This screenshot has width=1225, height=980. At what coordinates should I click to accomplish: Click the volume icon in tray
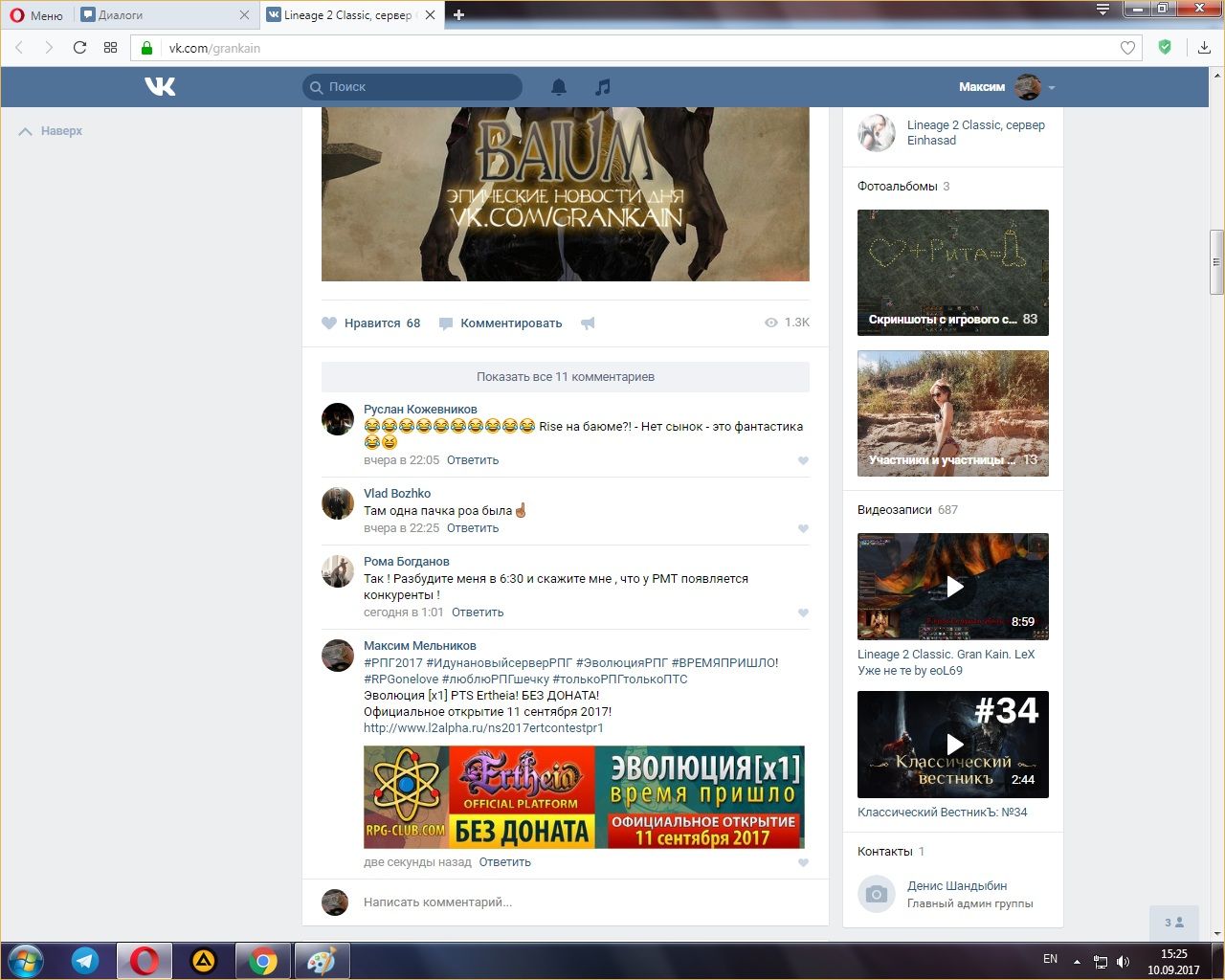1124,962
